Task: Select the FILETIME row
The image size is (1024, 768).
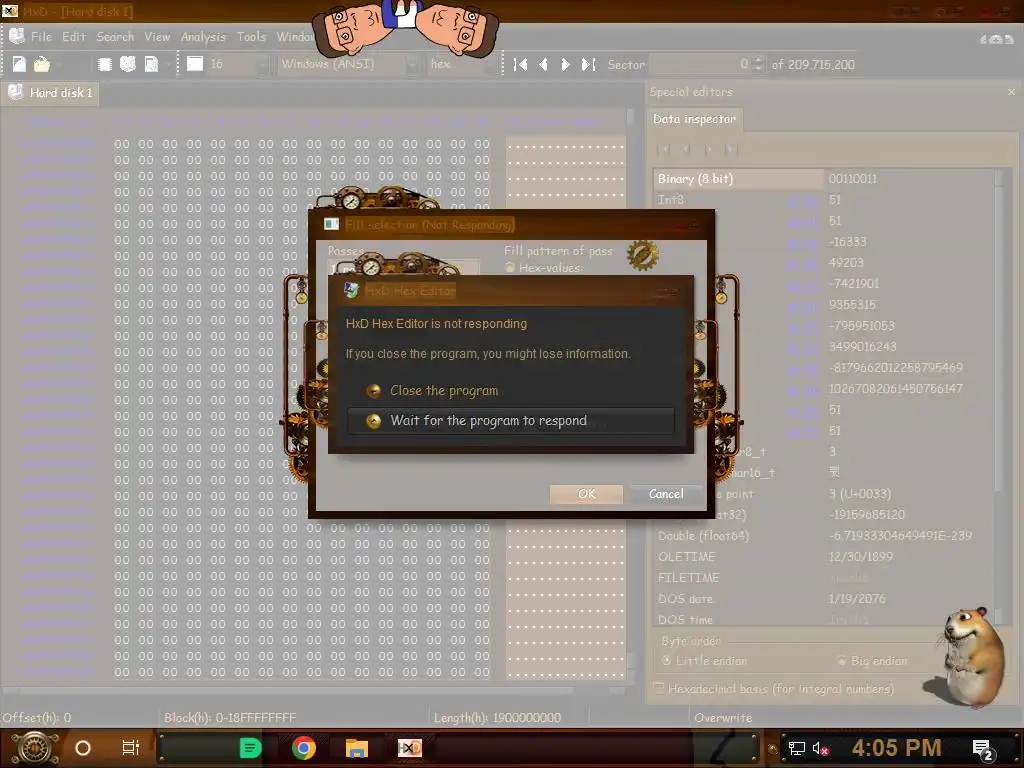Action: pyautogui.click(x=823, y=577)
